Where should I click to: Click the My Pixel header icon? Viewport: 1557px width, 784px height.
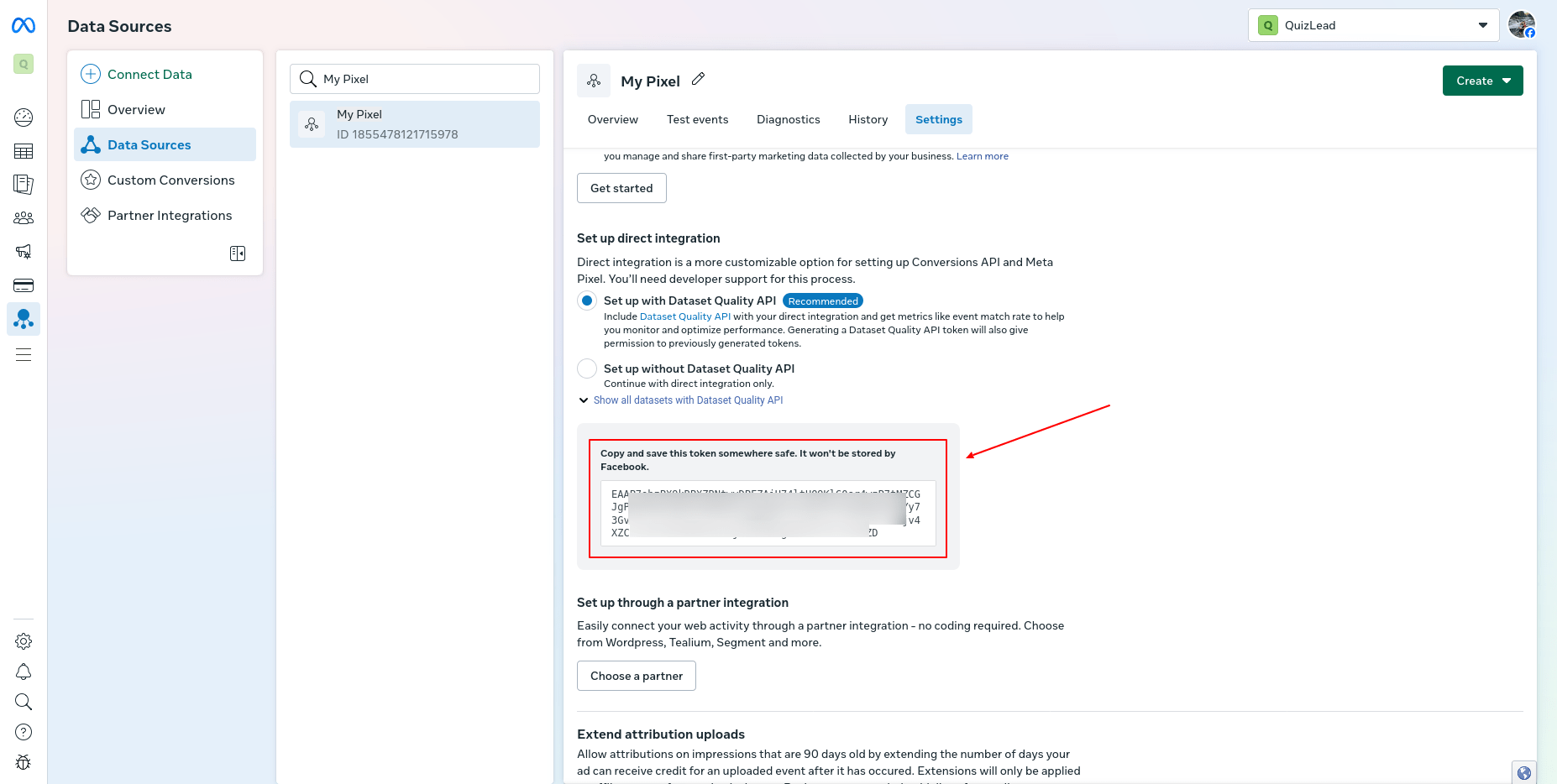(594, 81)
